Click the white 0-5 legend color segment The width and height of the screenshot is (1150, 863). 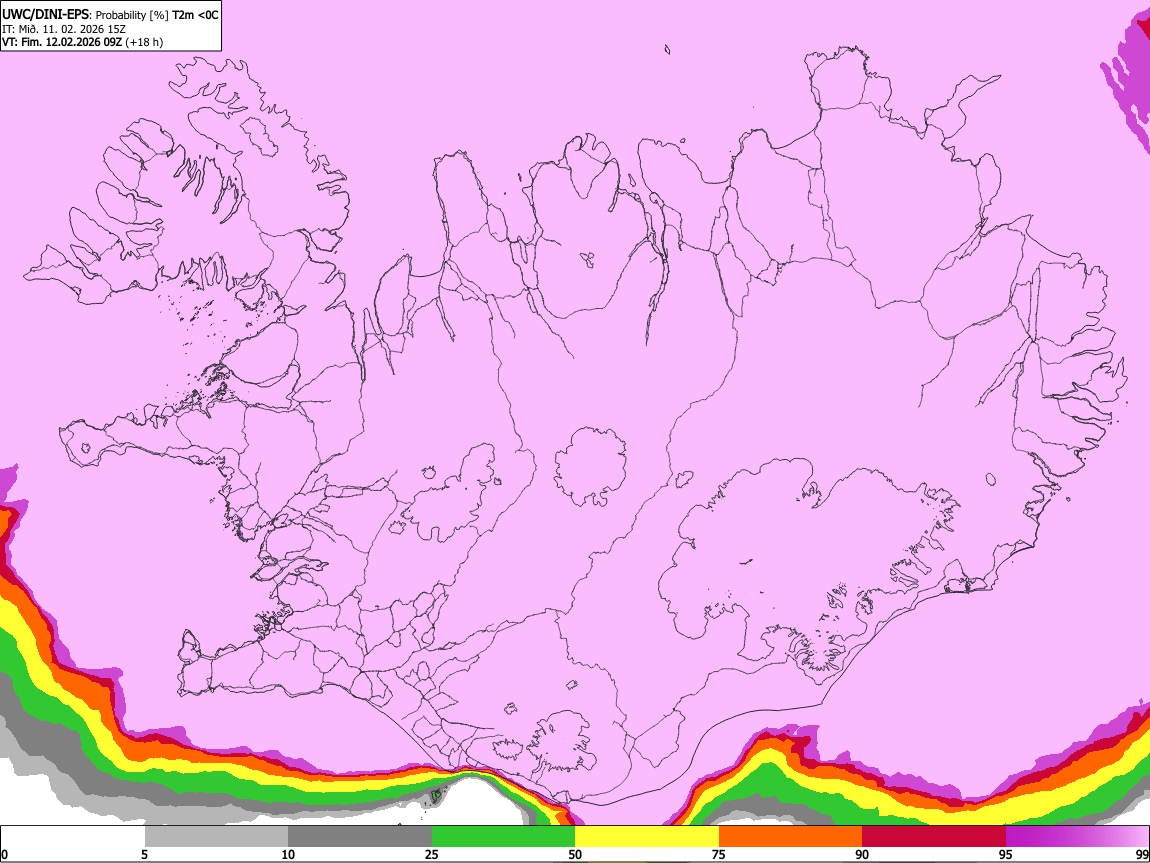[73, 837]
